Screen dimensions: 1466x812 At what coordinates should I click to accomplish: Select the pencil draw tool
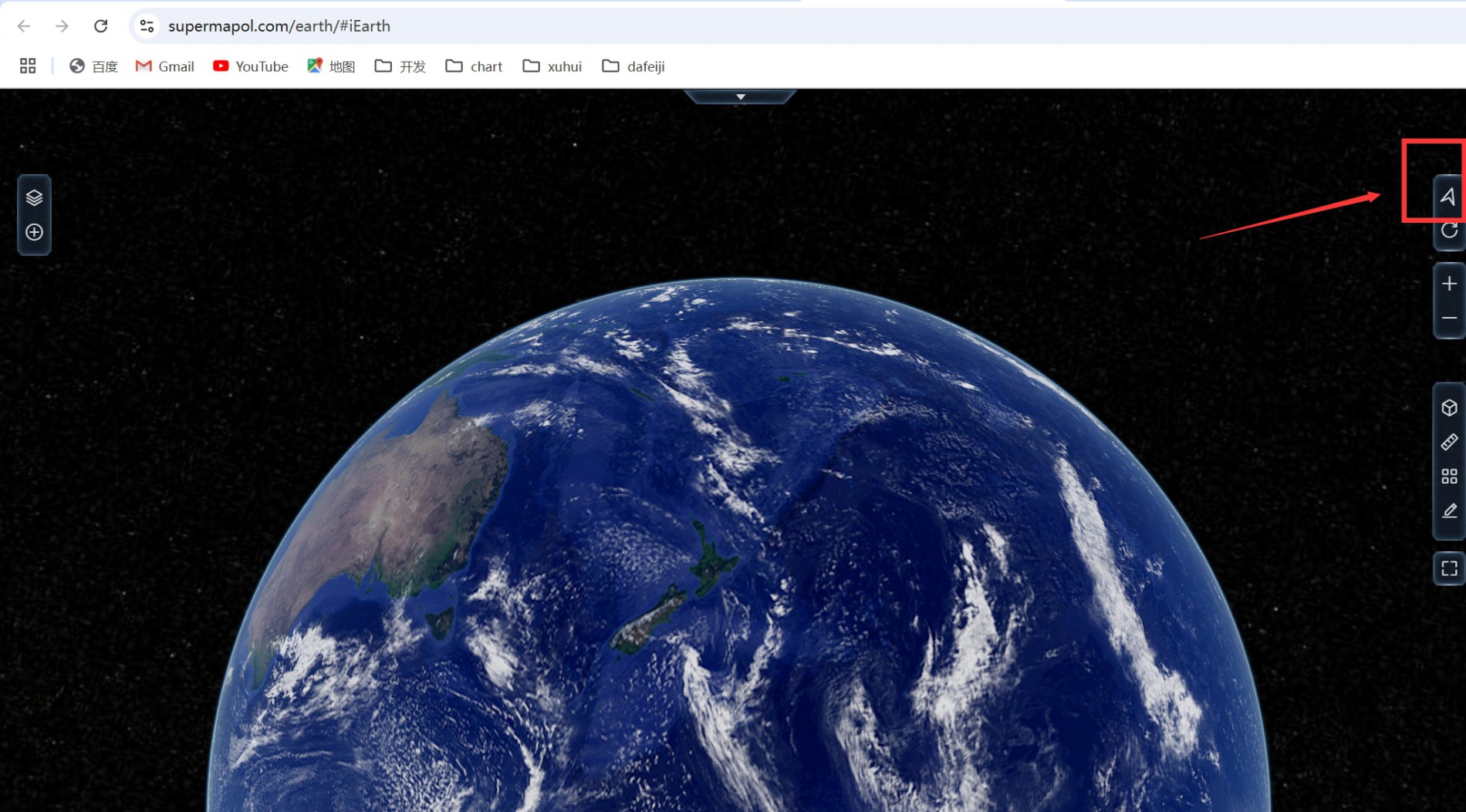(1449, 511)
